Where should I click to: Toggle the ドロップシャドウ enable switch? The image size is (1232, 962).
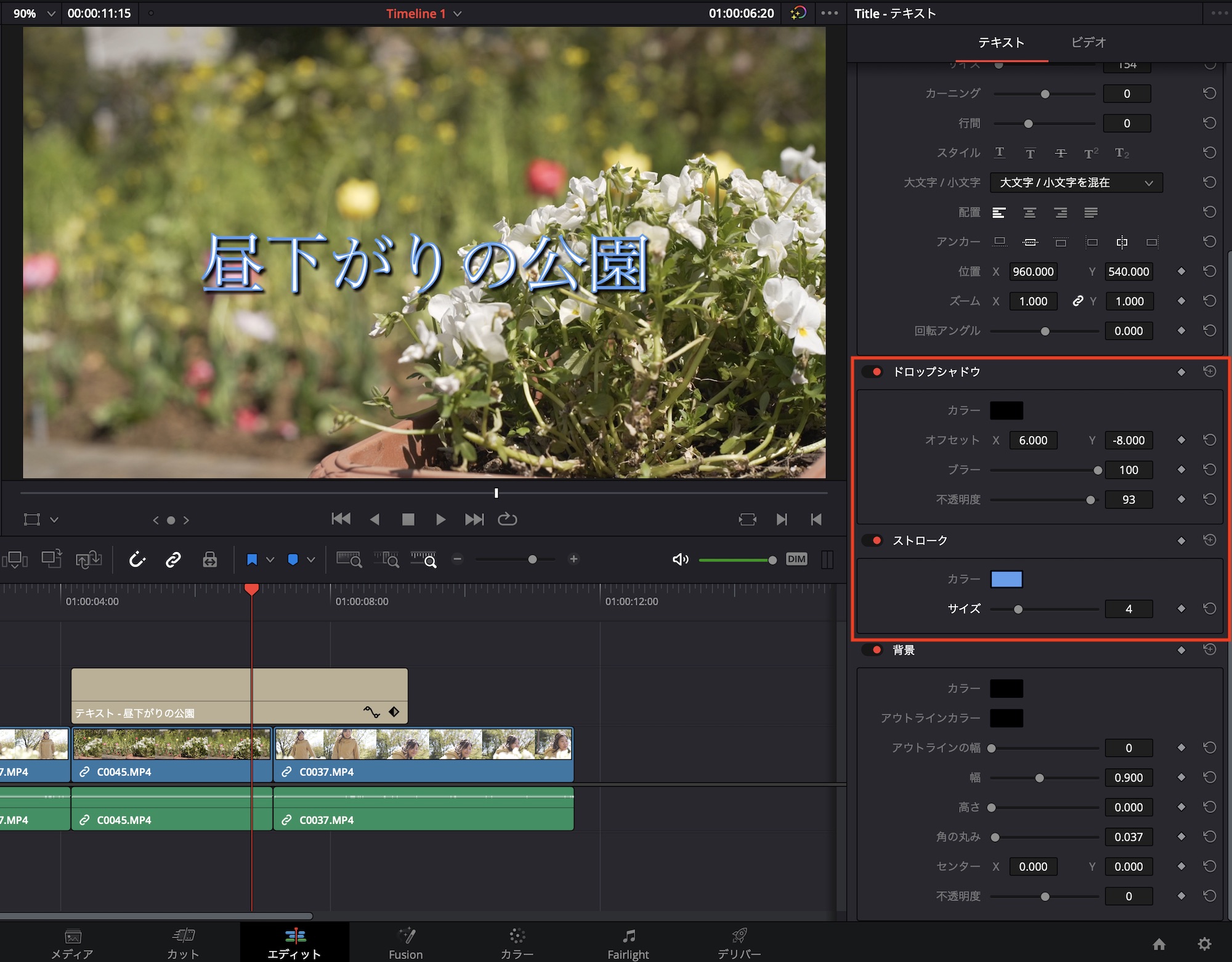[x=873, y=371]
